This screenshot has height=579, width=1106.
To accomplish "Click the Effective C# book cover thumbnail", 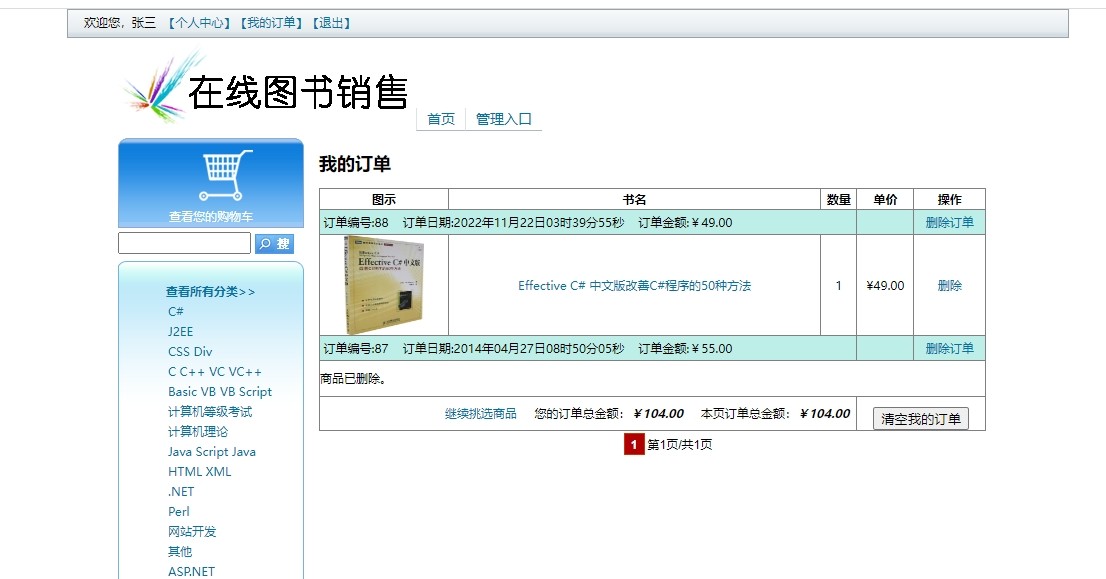I will pyautogui.click(x=384, y=285).
